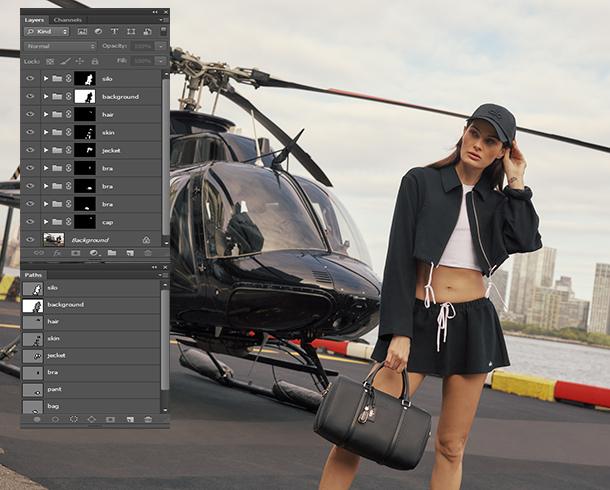Delete current path trash icon
Image resolution: width=610 pixels, height=490 pixels.
click(148, 419)
